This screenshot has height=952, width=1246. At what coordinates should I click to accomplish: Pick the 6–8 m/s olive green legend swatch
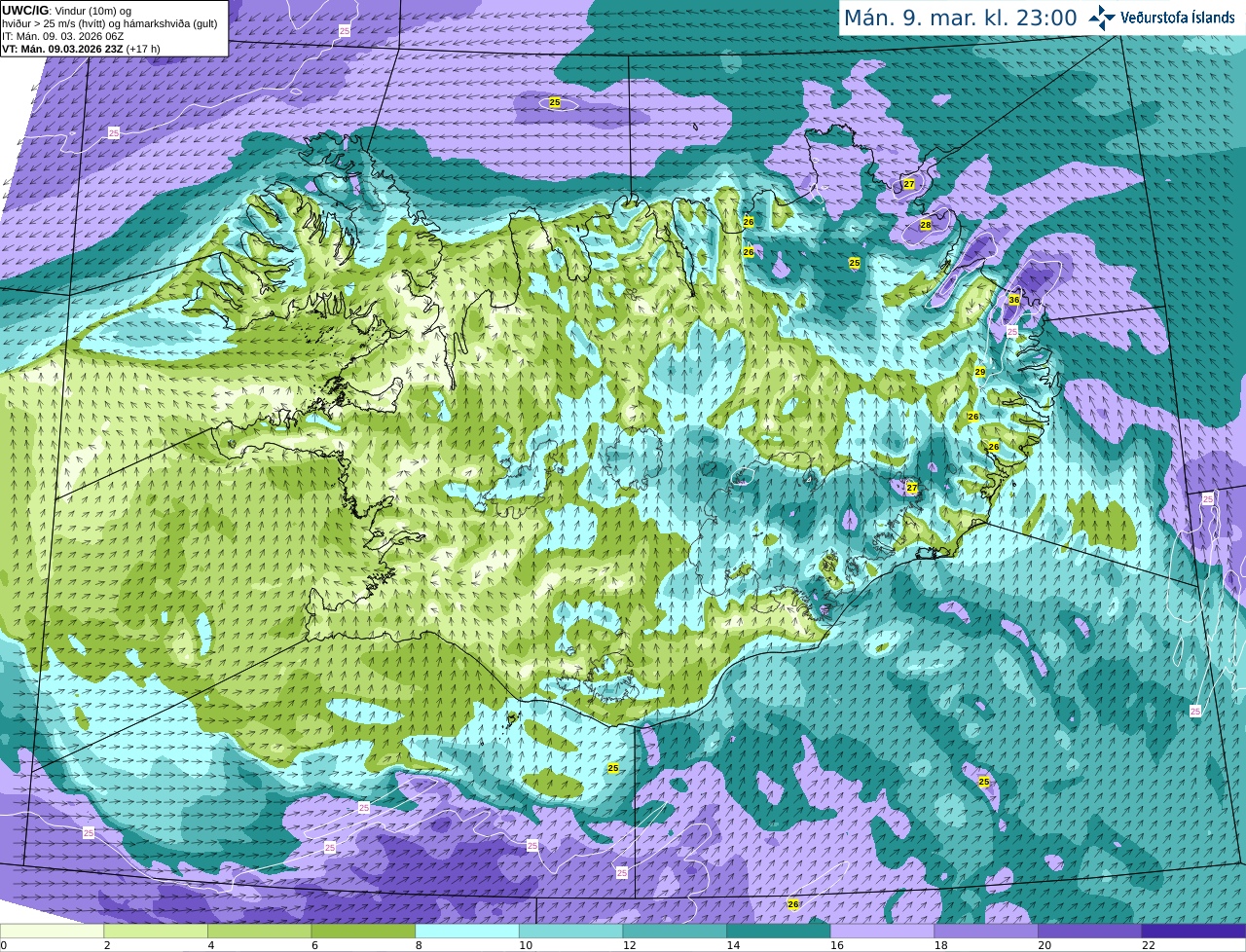point(363,931)
